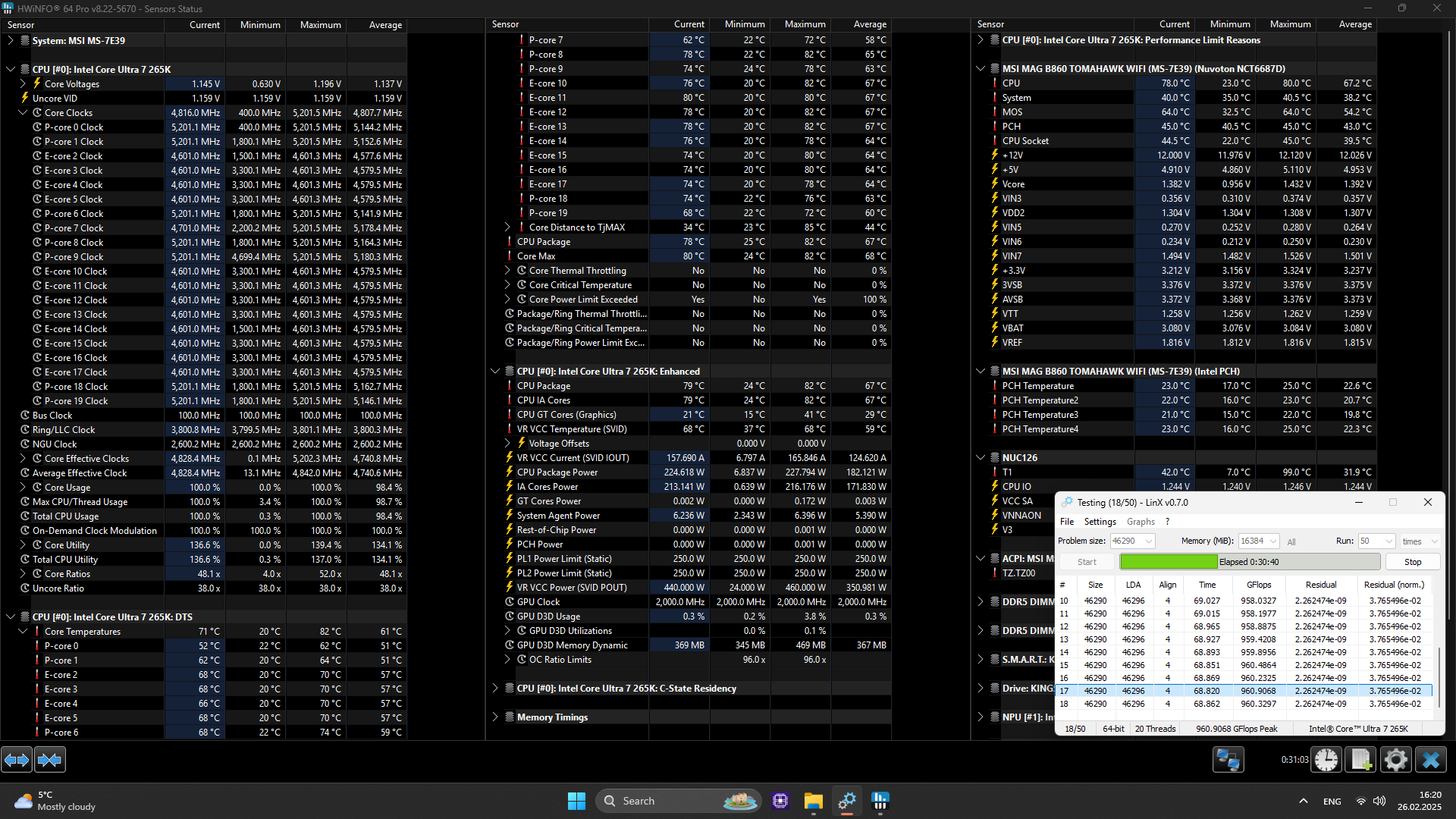The width and height of the screenshot is (1456, 819).
Task: Click the shrink columns arrows button
Action: coord(50,759)
